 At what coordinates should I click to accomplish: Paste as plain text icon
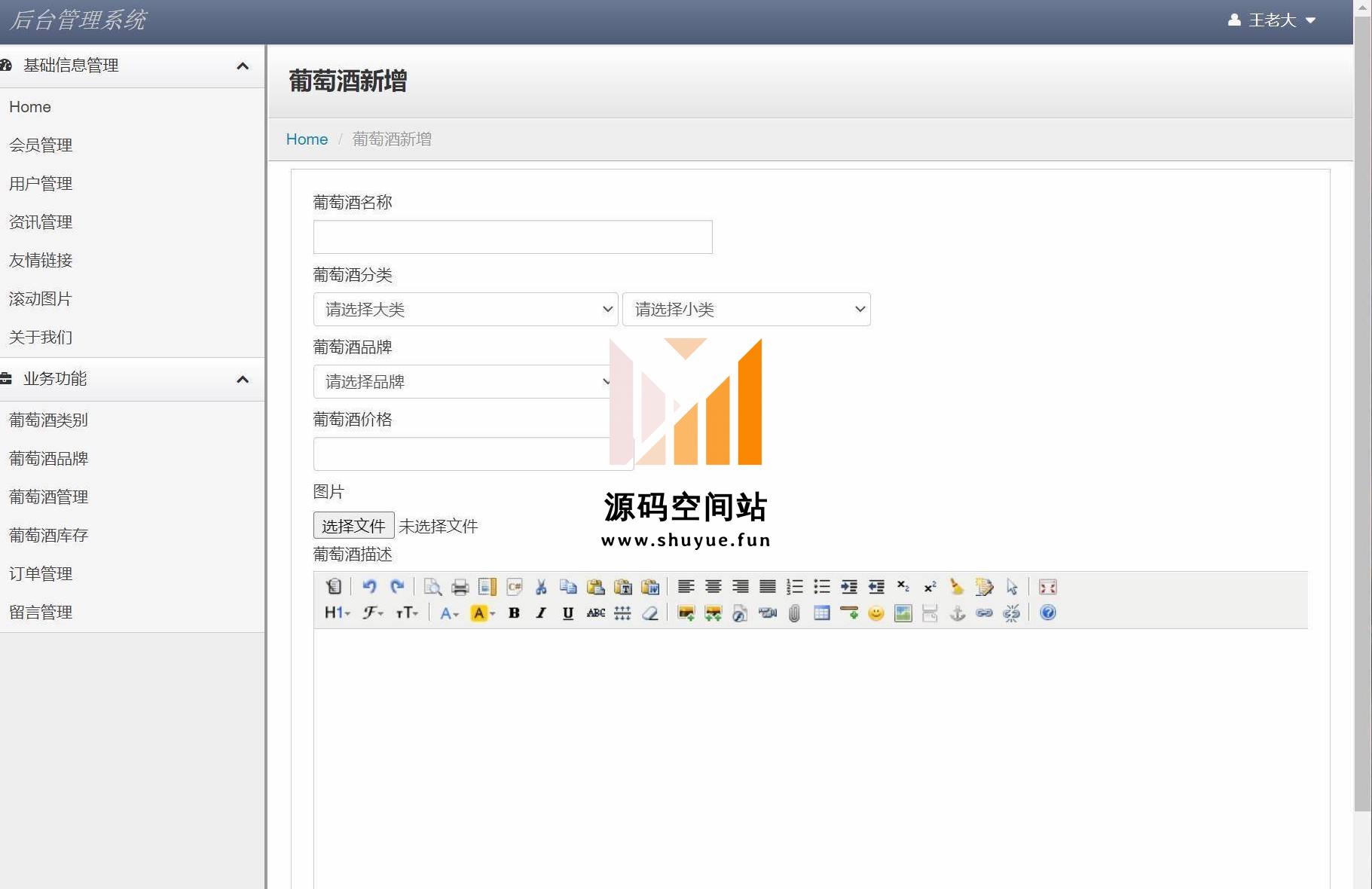coord(623,587)
